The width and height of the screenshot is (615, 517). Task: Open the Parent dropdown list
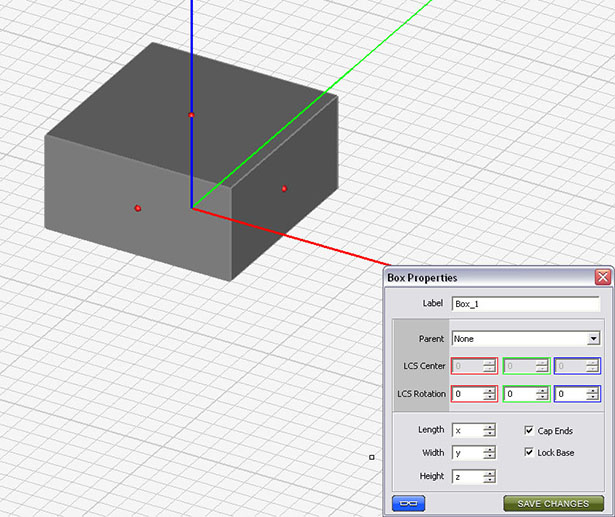coord(593,339)
